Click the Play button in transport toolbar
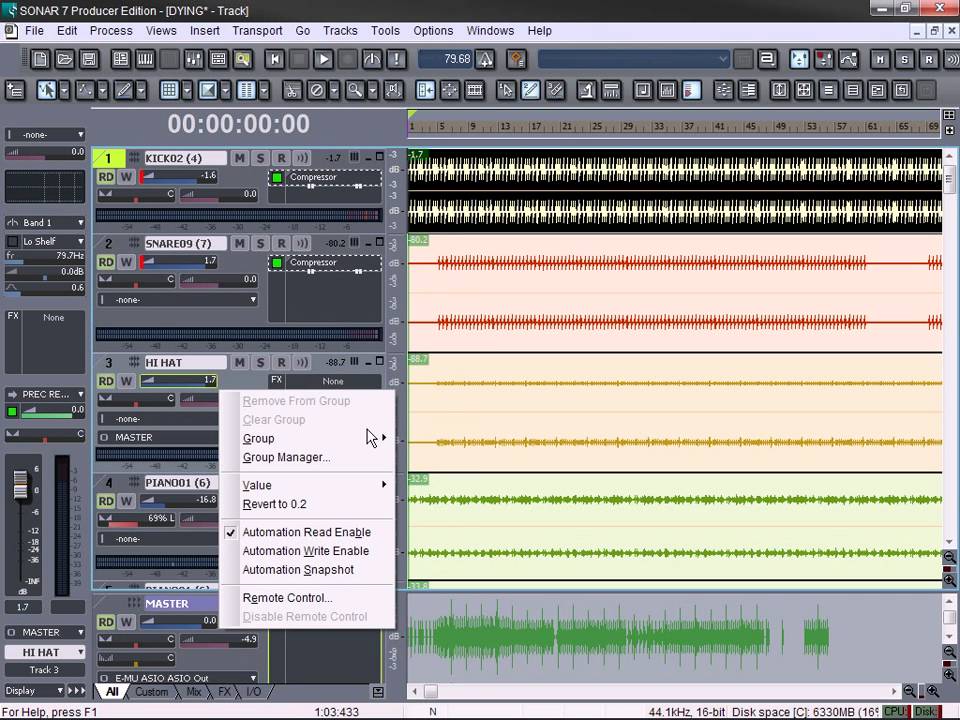This screenshot has height=720, width=960. 323,60
